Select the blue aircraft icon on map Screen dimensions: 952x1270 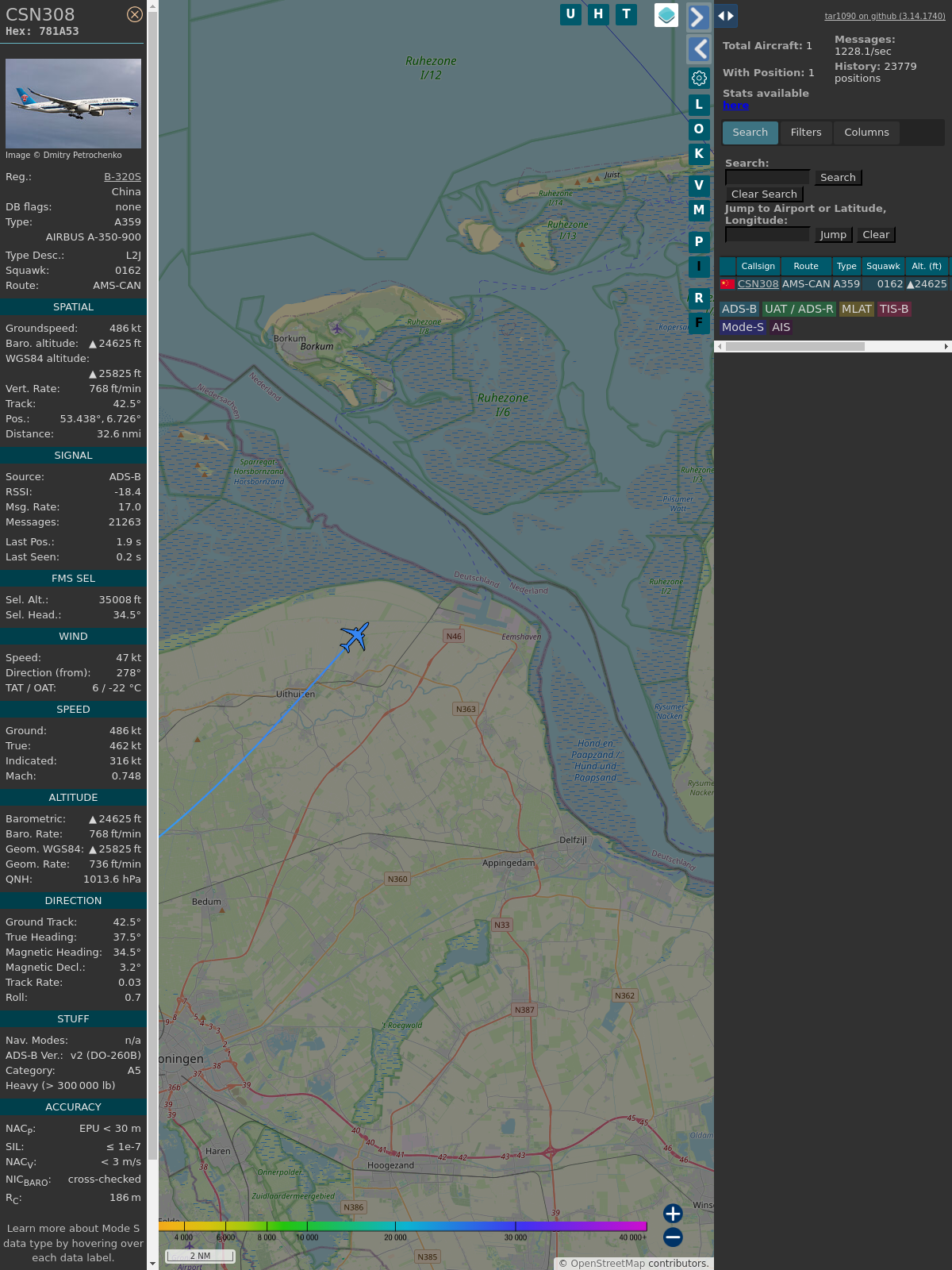click(x=355, y=637)
